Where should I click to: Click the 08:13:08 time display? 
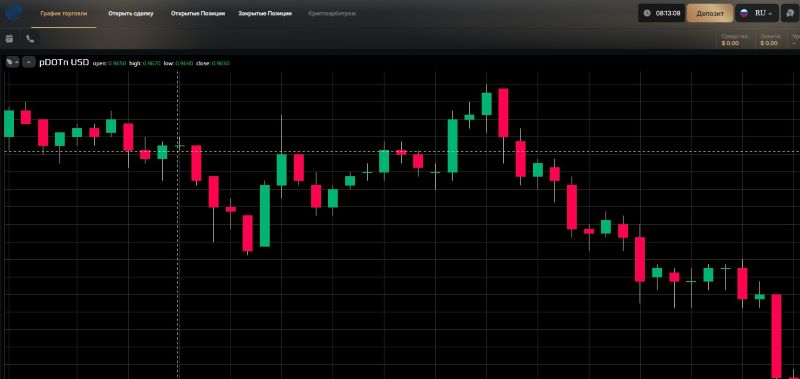(x=668, y=13)
